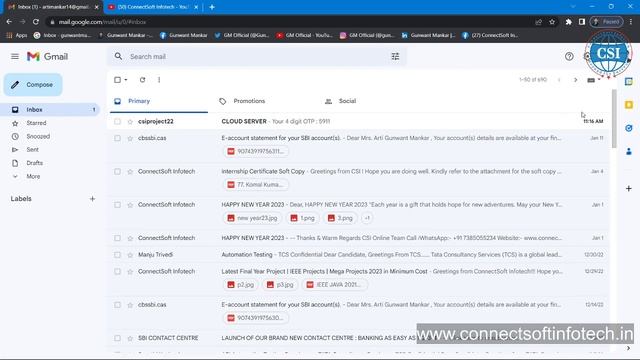Click the Gmail logo

pos(47,56)
